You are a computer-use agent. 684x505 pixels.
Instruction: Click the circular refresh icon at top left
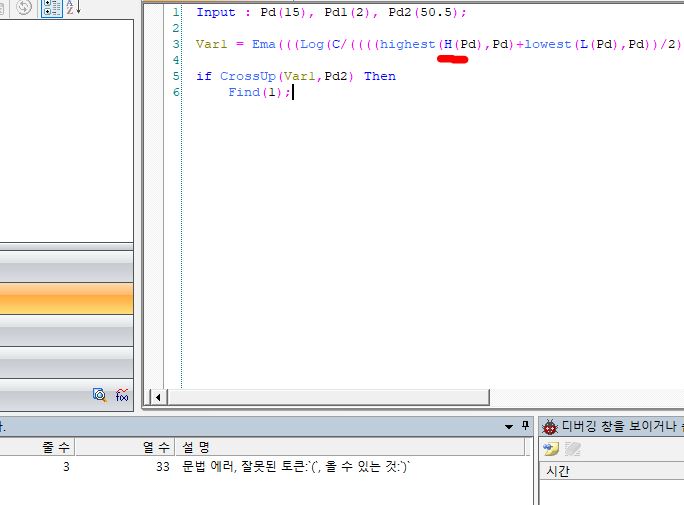click(x=23, y=8)
